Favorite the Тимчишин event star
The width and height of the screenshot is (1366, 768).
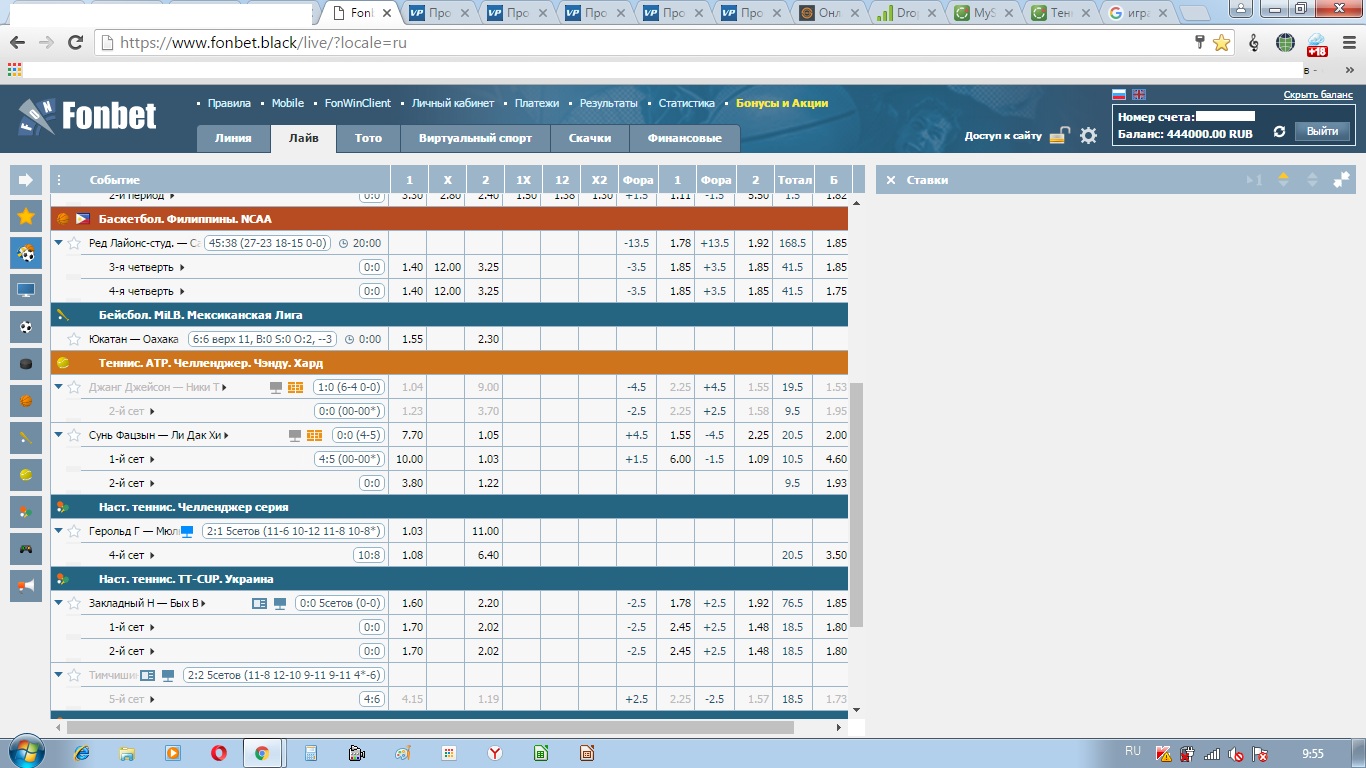click(x=74, y=675)
